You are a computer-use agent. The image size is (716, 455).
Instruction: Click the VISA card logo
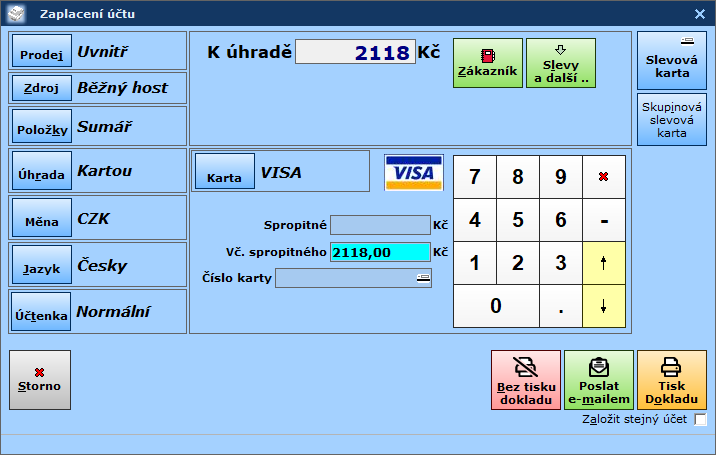point(414,173)
